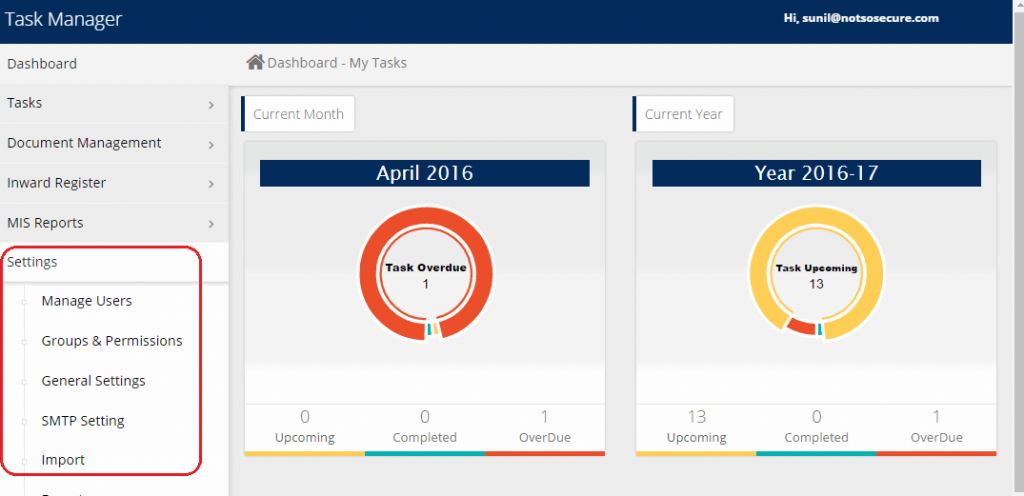Click red overdue segment in yearly chart
The image size is (1024, 496).
click(802, 326)
